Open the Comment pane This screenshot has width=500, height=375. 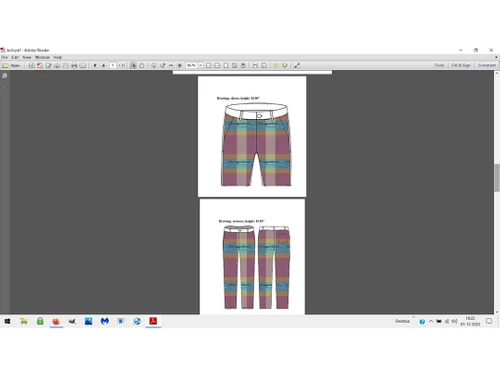[x=487, y=65]
